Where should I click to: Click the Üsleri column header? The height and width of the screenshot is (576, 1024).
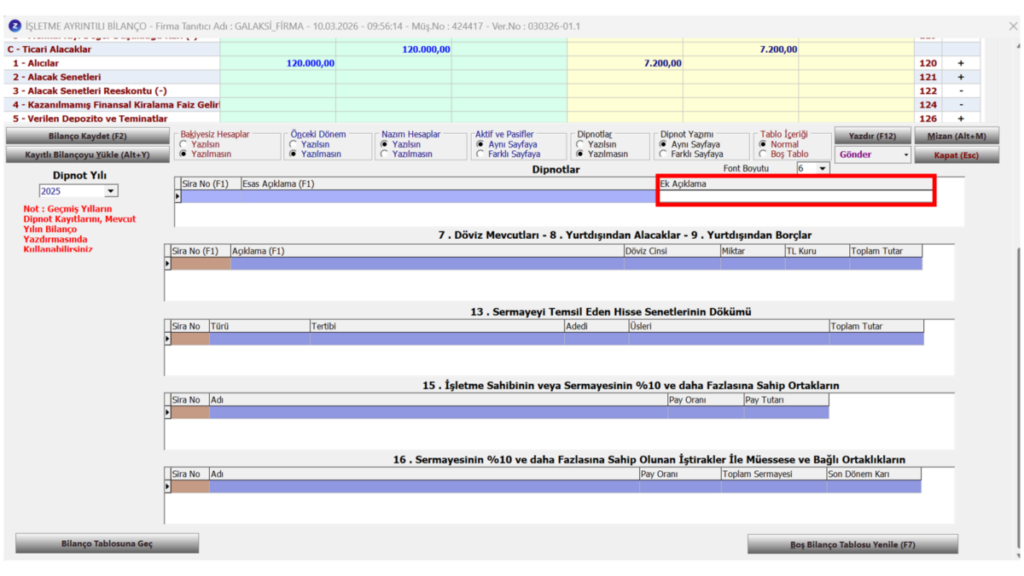click(x=729, y=326)
